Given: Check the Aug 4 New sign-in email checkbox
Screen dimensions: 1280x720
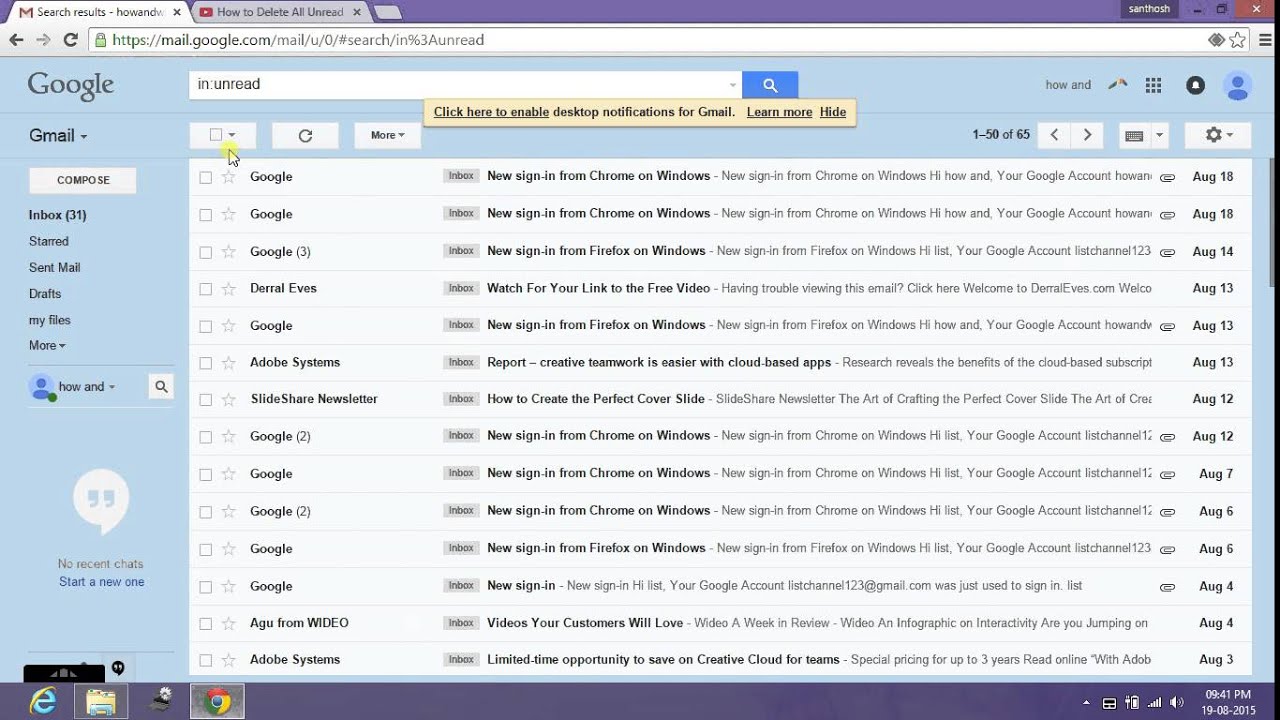Looking at the screenshot, I should coord(205,587).
